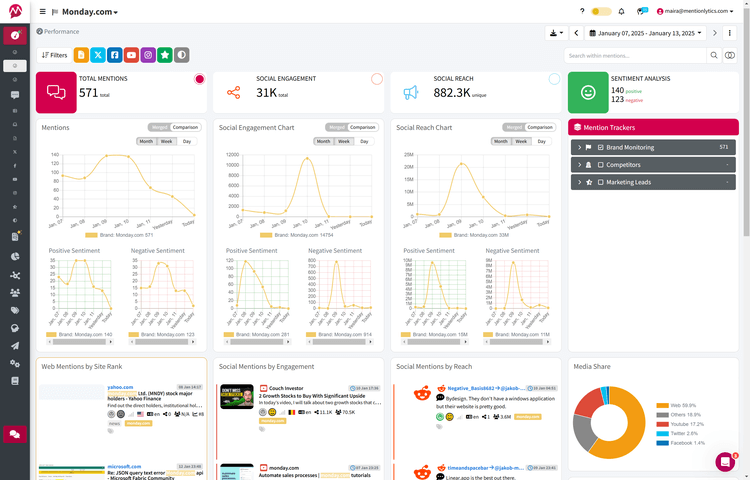Viewport: 750px width, 480px height.
Task: Open the yahoo.com mention link
Action: (x=121, y=387)
